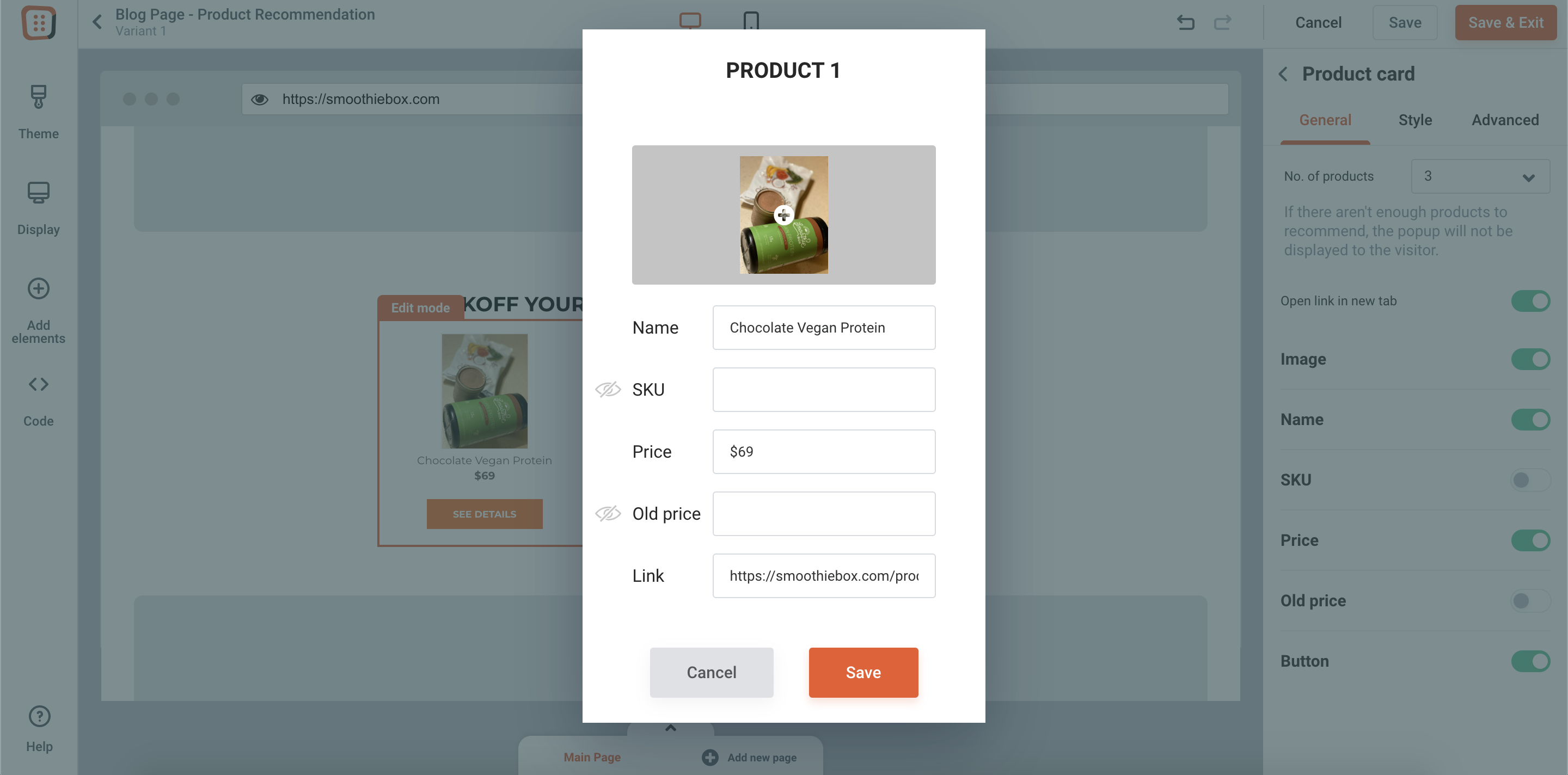Open the Theme panel icon

[38, 97]
